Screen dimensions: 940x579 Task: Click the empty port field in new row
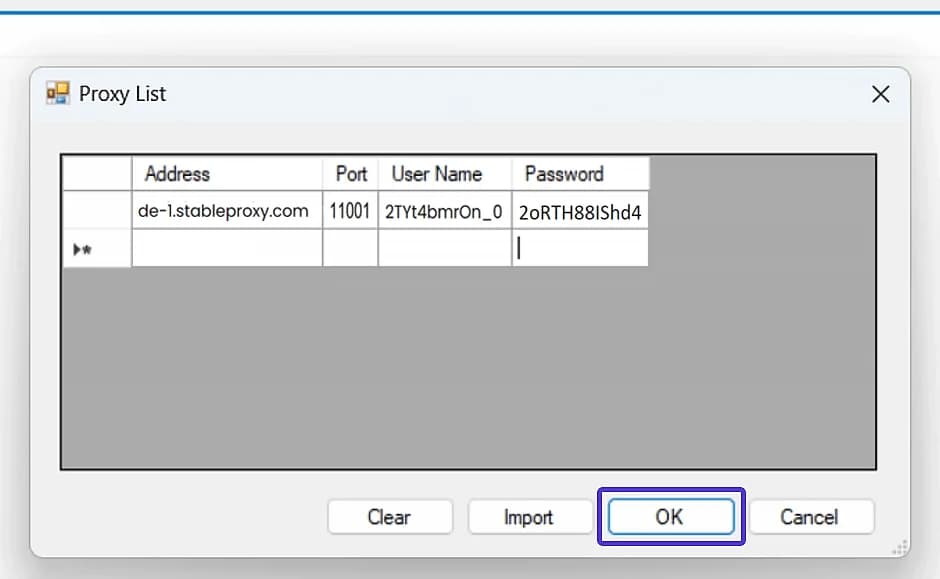(350, 248)
